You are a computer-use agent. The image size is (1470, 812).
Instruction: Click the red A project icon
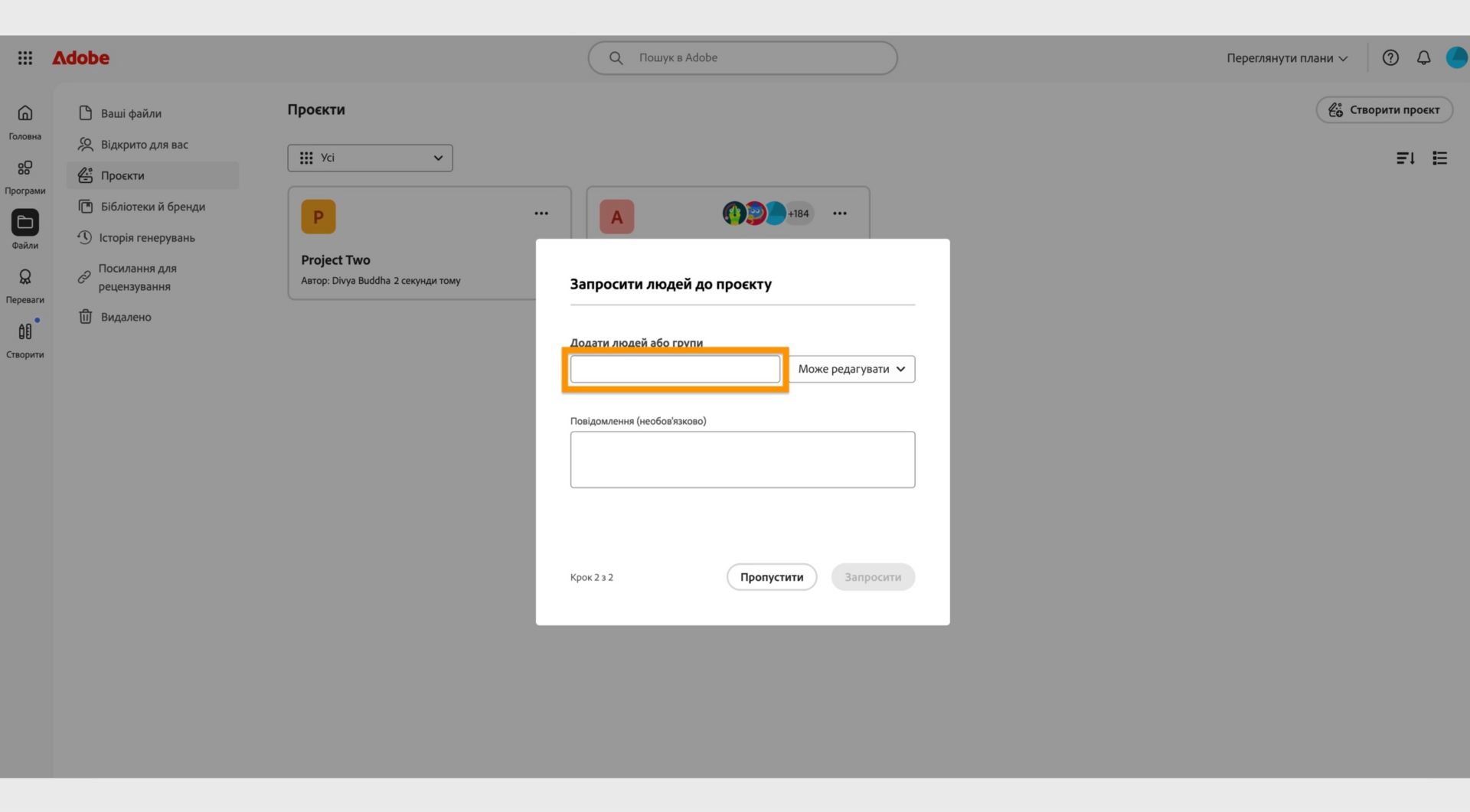coord(617,217)
